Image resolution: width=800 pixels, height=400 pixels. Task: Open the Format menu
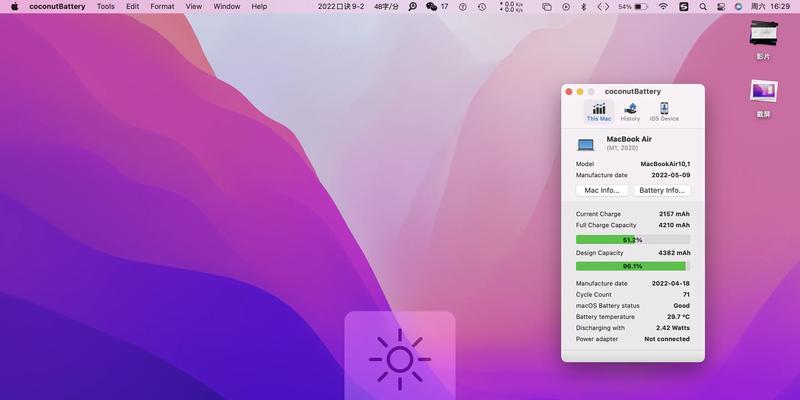click(x=162, y=7)
